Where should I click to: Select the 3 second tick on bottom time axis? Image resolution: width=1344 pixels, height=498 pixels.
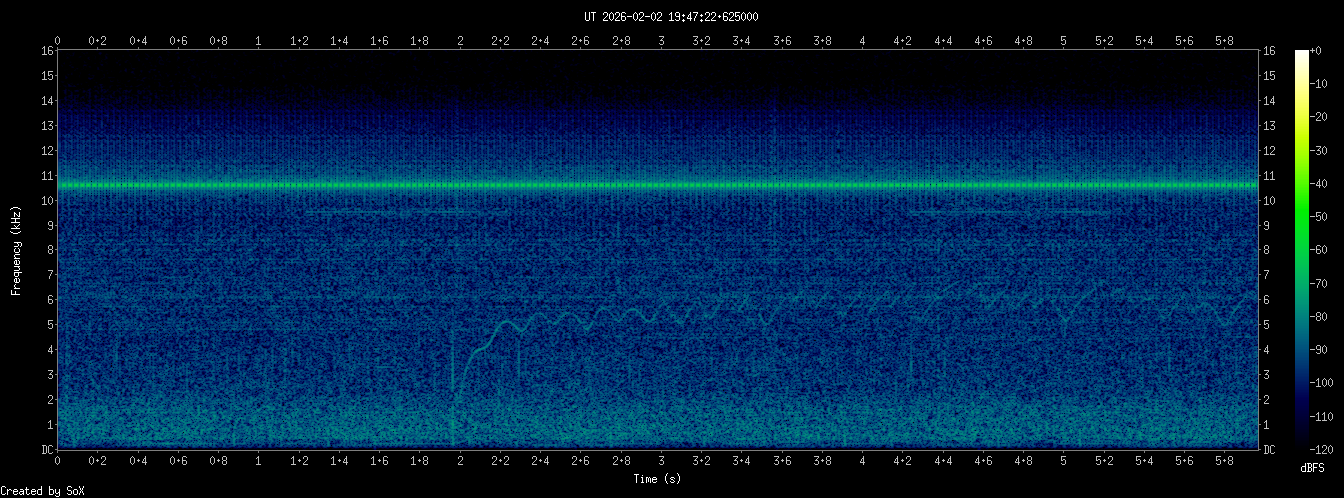(661, 461)
